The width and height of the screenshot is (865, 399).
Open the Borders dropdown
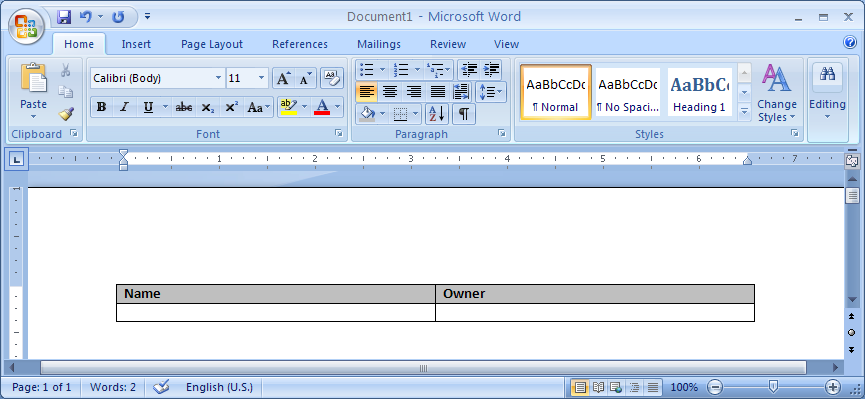tap(416, 114)
